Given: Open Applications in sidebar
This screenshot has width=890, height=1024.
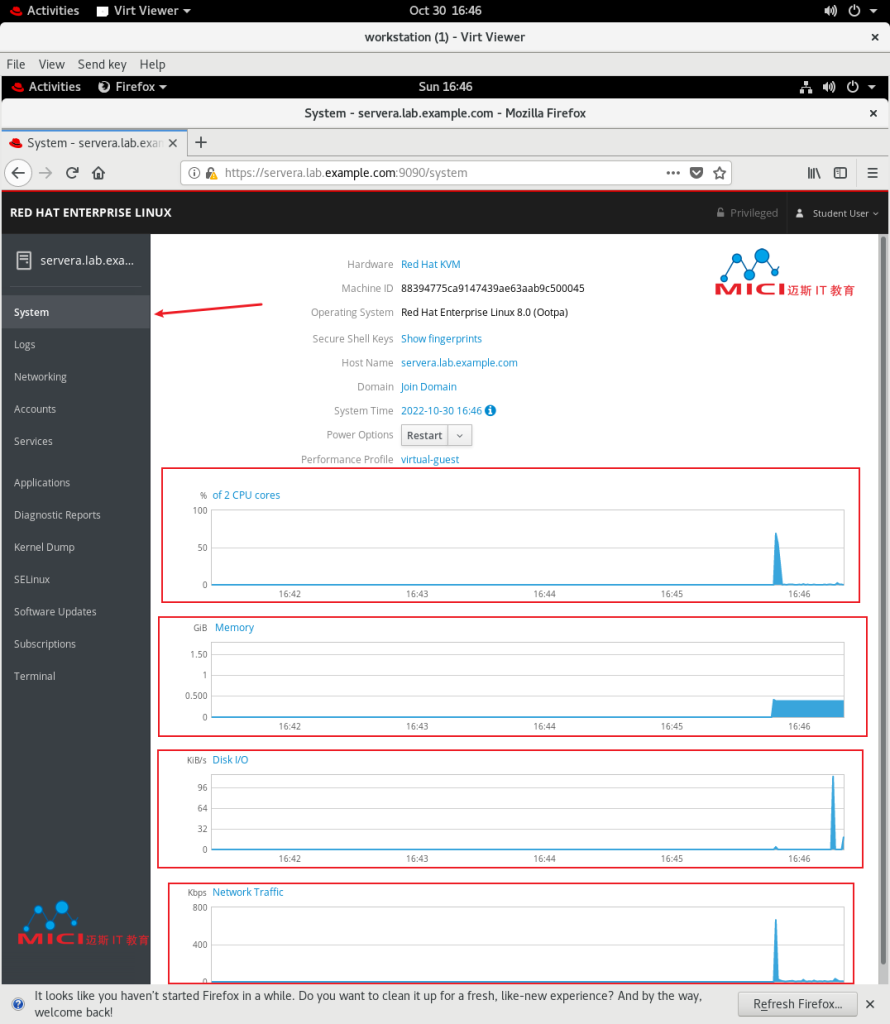Looking at the screenshot, I should [76, 483].
